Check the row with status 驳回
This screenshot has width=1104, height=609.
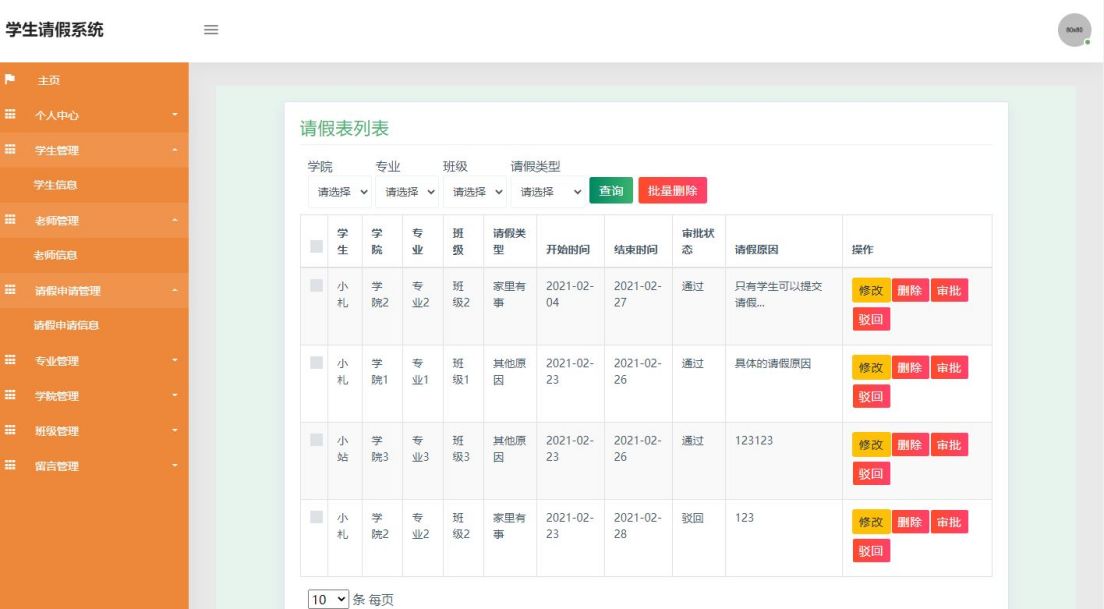(x=316, y=517)
